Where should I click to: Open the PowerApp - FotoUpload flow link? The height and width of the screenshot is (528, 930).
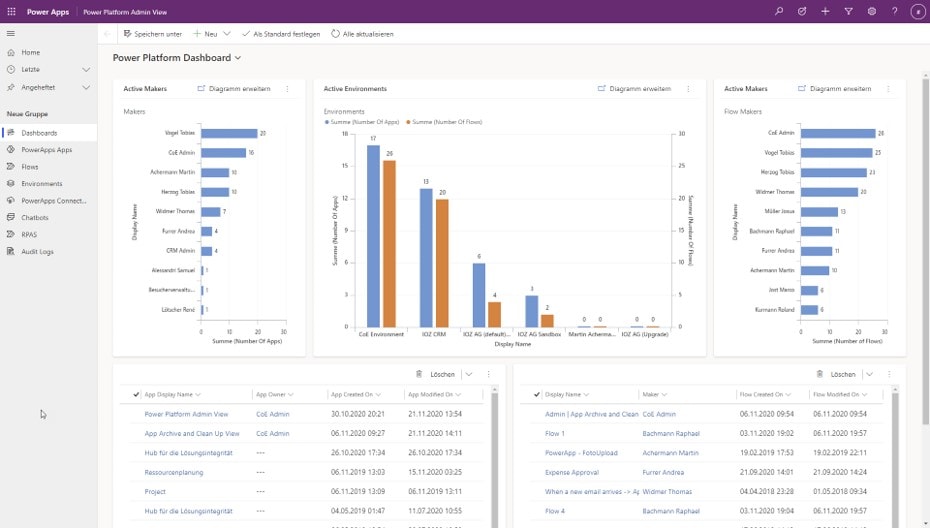coord(581,453)
